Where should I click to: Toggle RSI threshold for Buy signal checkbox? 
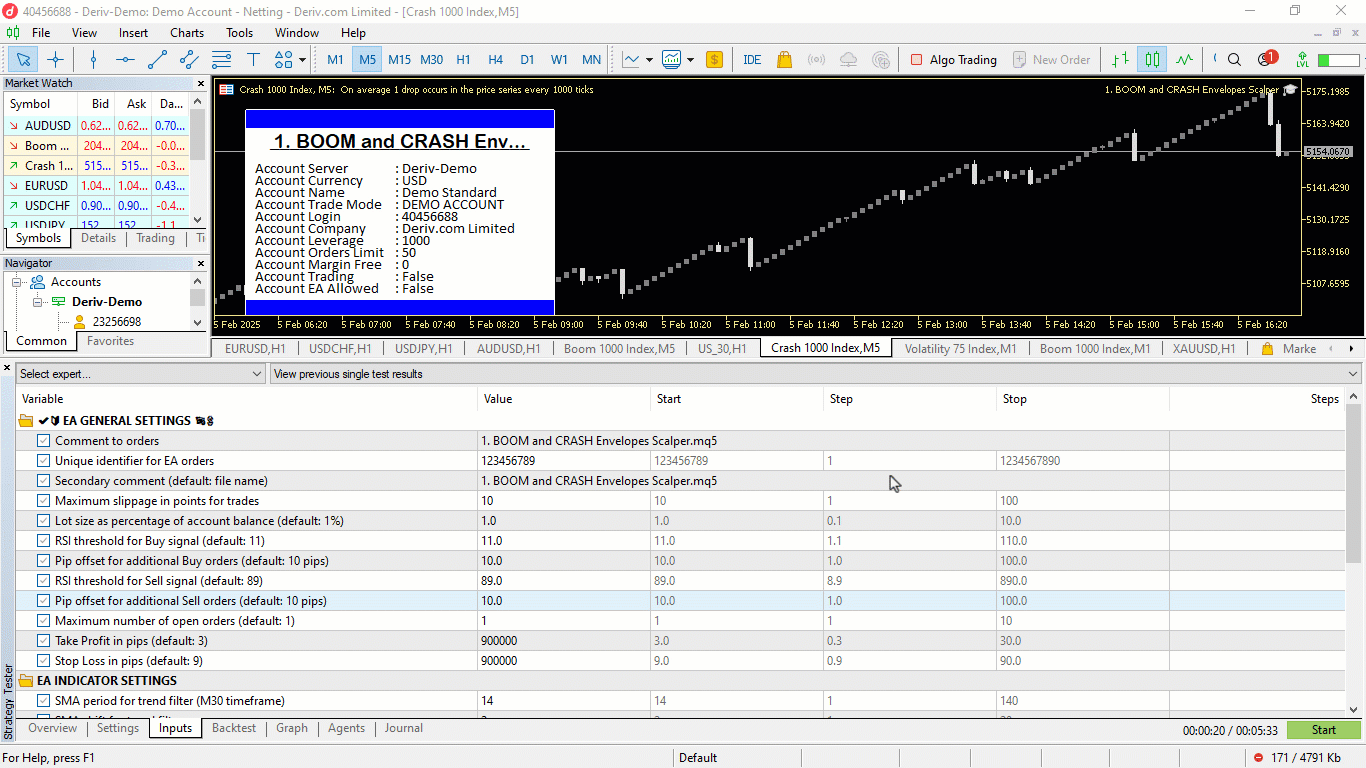(x=43, y=541)
